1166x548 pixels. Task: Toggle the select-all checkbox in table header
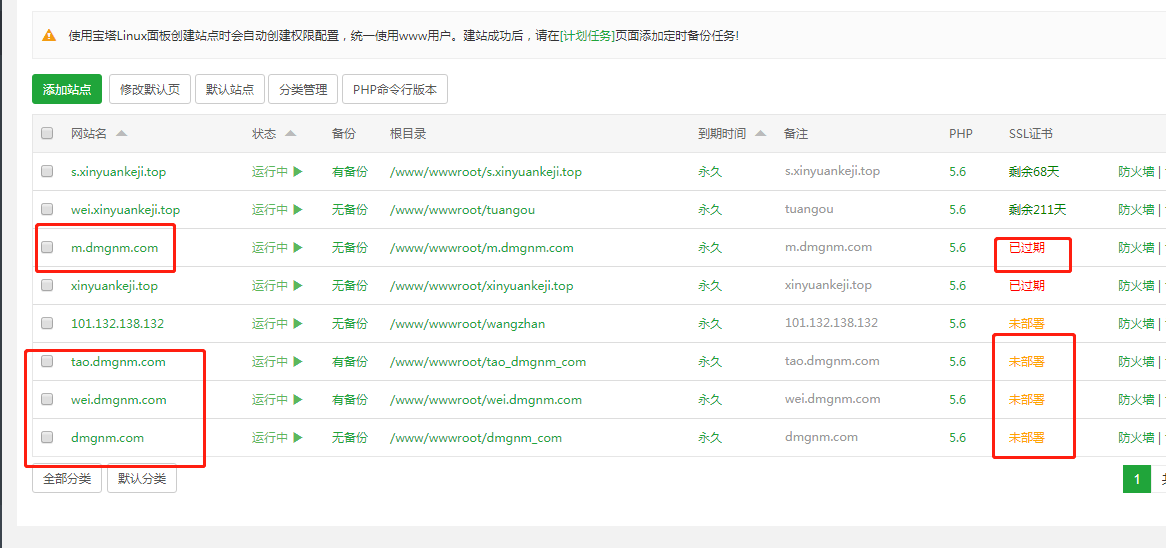(47, 133)
